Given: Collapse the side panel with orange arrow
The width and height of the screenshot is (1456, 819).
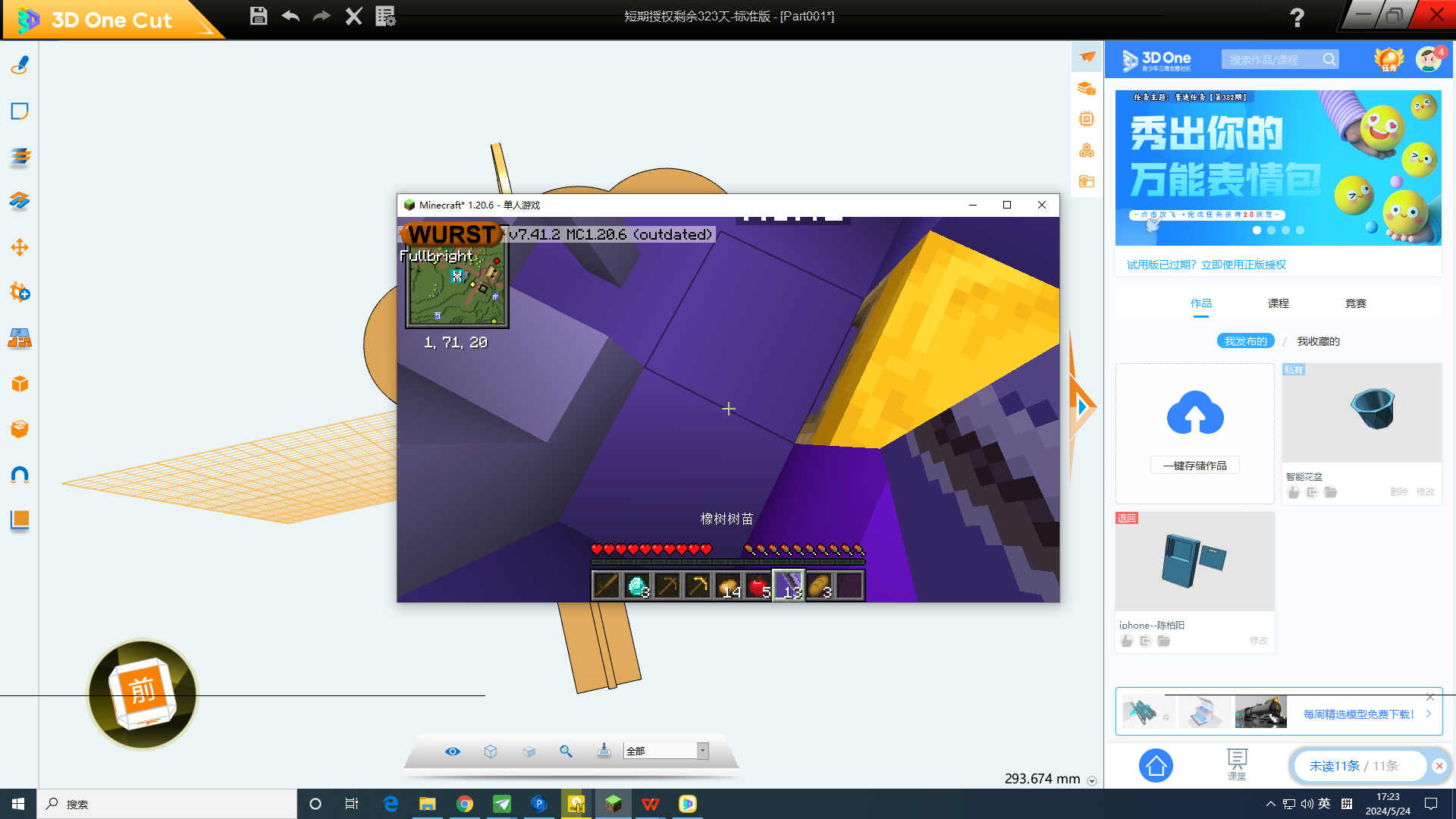Looking at the screenshot, I should click(x=1082, y=407).
